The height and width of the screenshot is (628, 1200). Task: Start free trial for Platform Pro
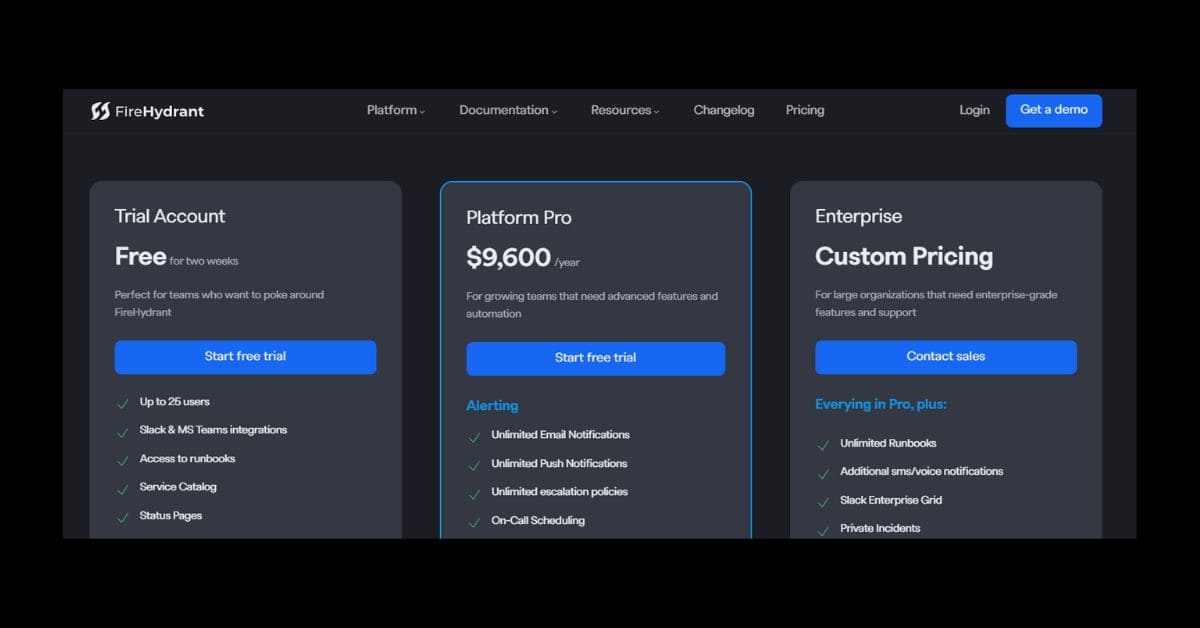596,358
